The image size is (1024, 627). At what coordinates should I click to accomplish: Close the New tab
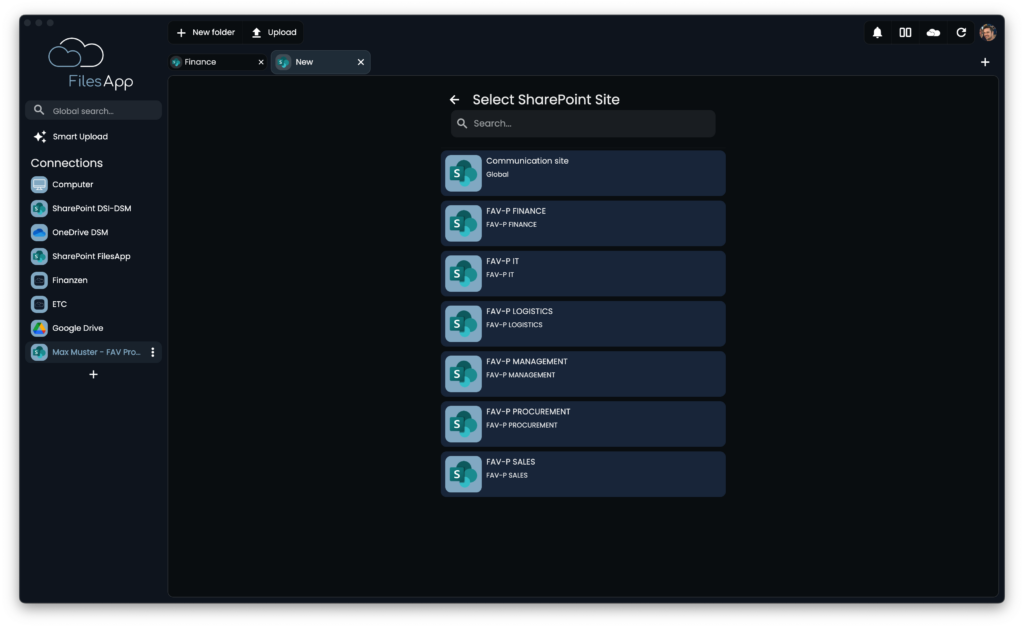point(360,62)
